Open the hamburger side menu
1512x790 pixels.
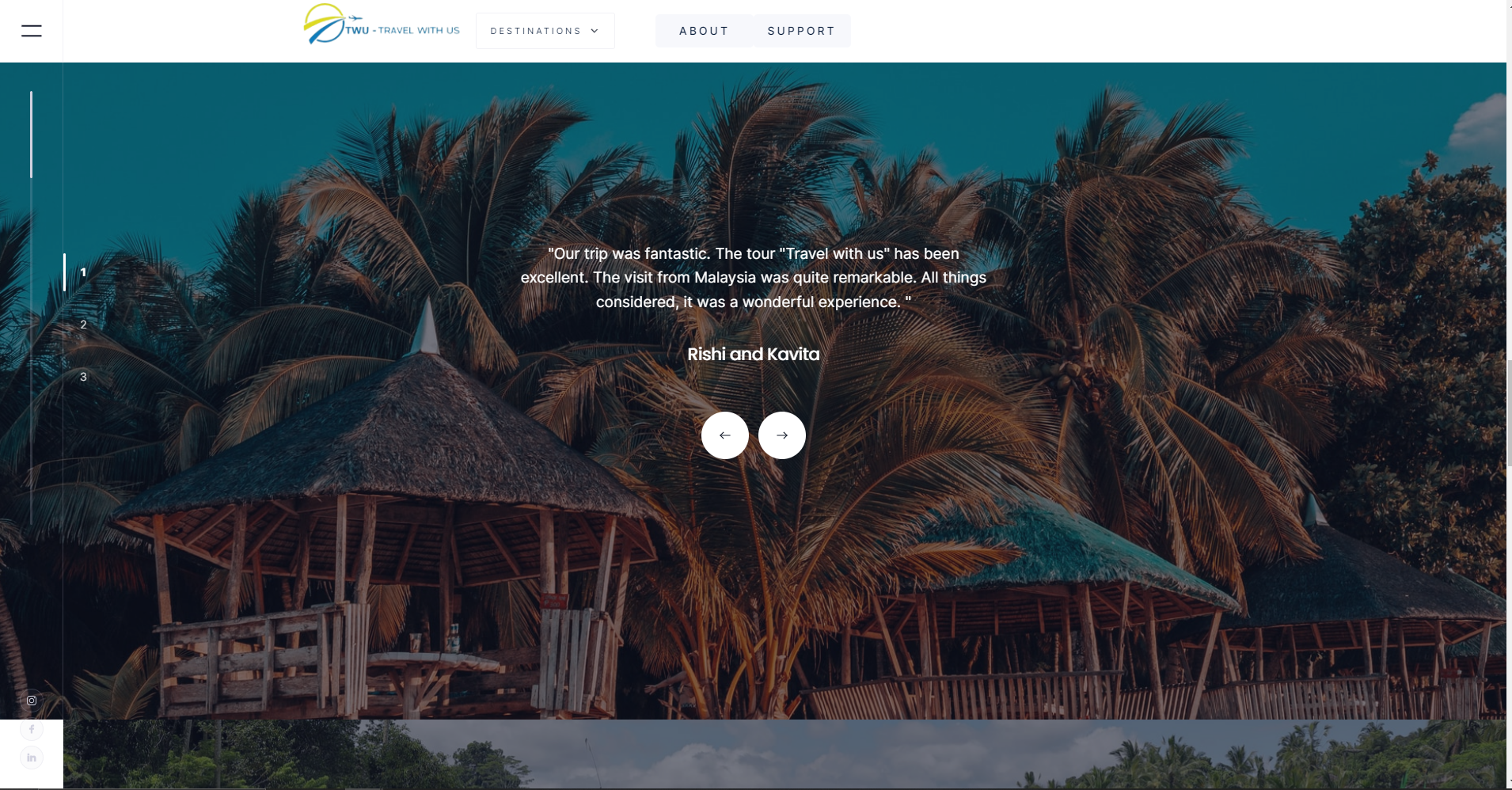(x=31, y=31)
